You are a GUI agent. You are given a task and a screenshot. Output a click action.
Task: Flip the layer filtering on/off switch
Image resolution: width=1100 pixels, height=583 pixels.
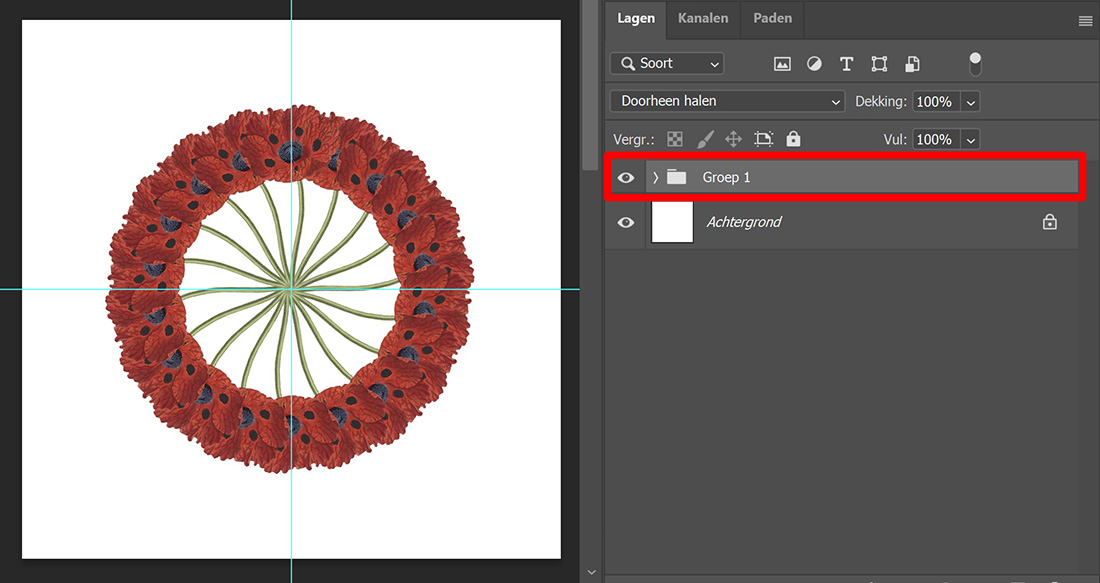[x=975, y=63]
